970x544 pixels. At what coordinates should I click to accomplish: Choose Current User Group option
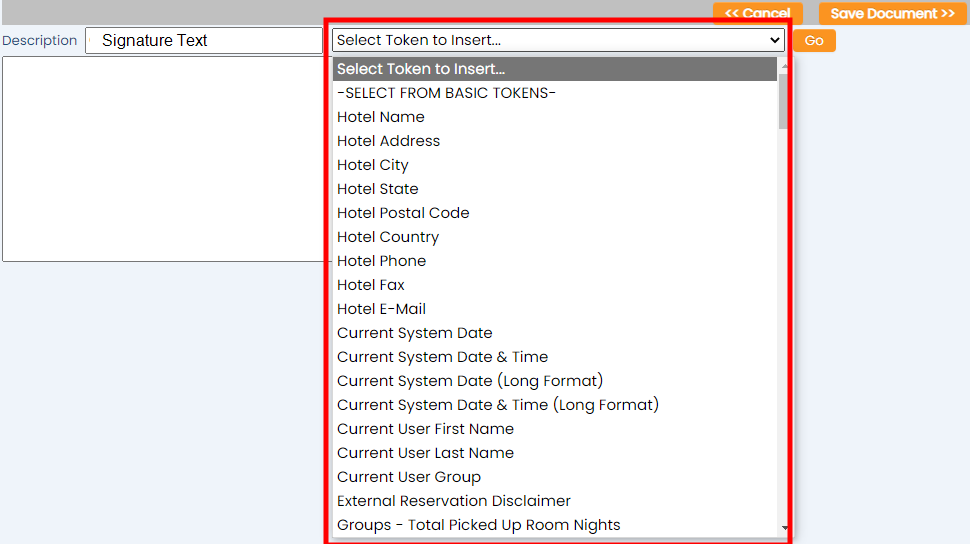coord(554,477)
